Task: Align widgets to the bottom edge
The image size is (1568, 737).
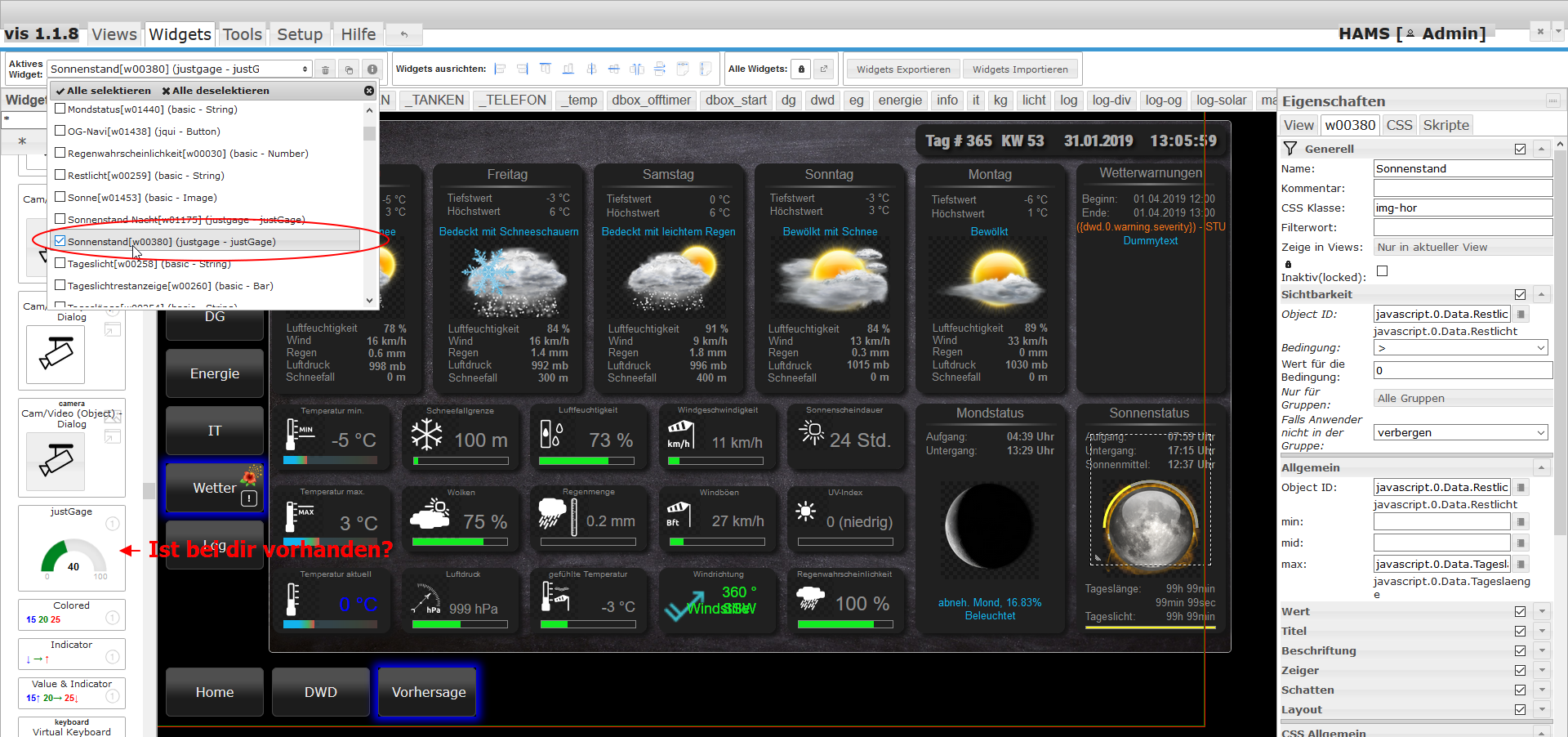Action: 569,69
